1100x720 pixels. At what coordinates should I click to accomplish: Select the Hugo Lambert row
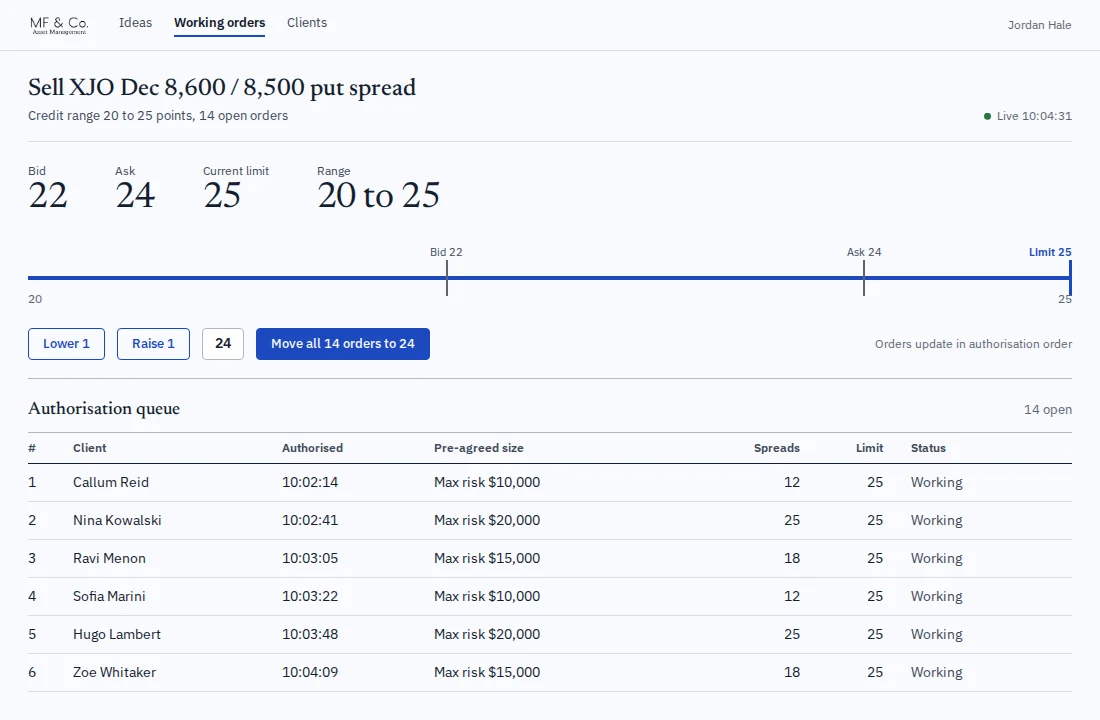550,634
